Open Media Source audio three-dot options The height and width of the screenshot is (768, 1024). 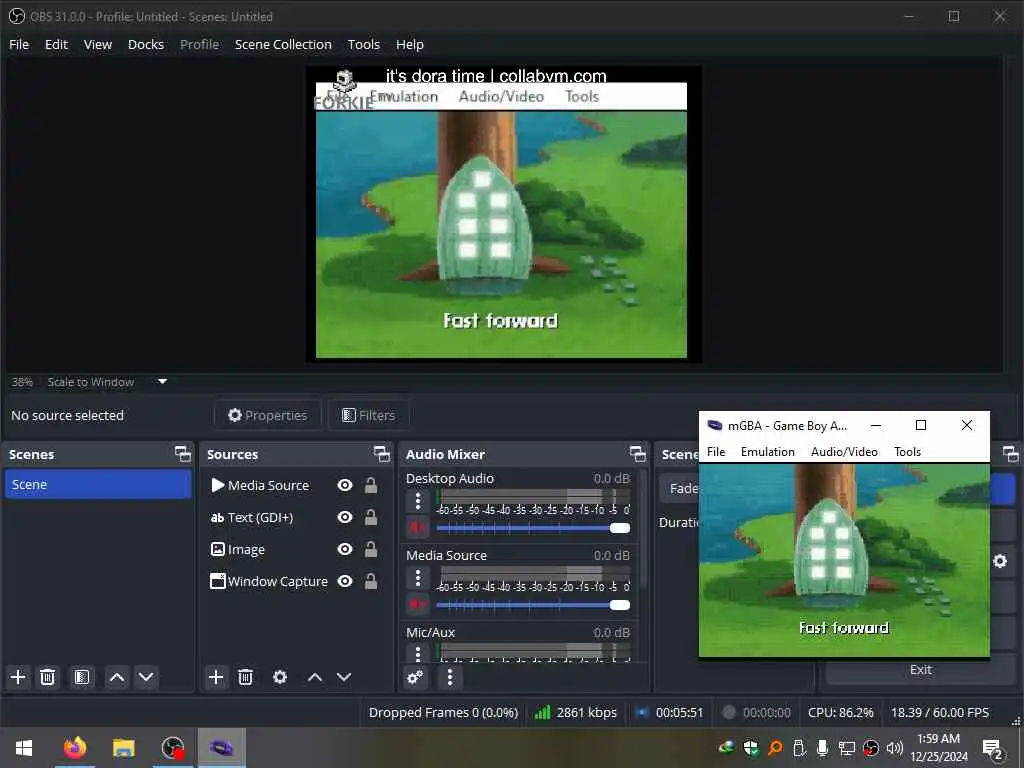pyautogui.click(x=418, y=579)
